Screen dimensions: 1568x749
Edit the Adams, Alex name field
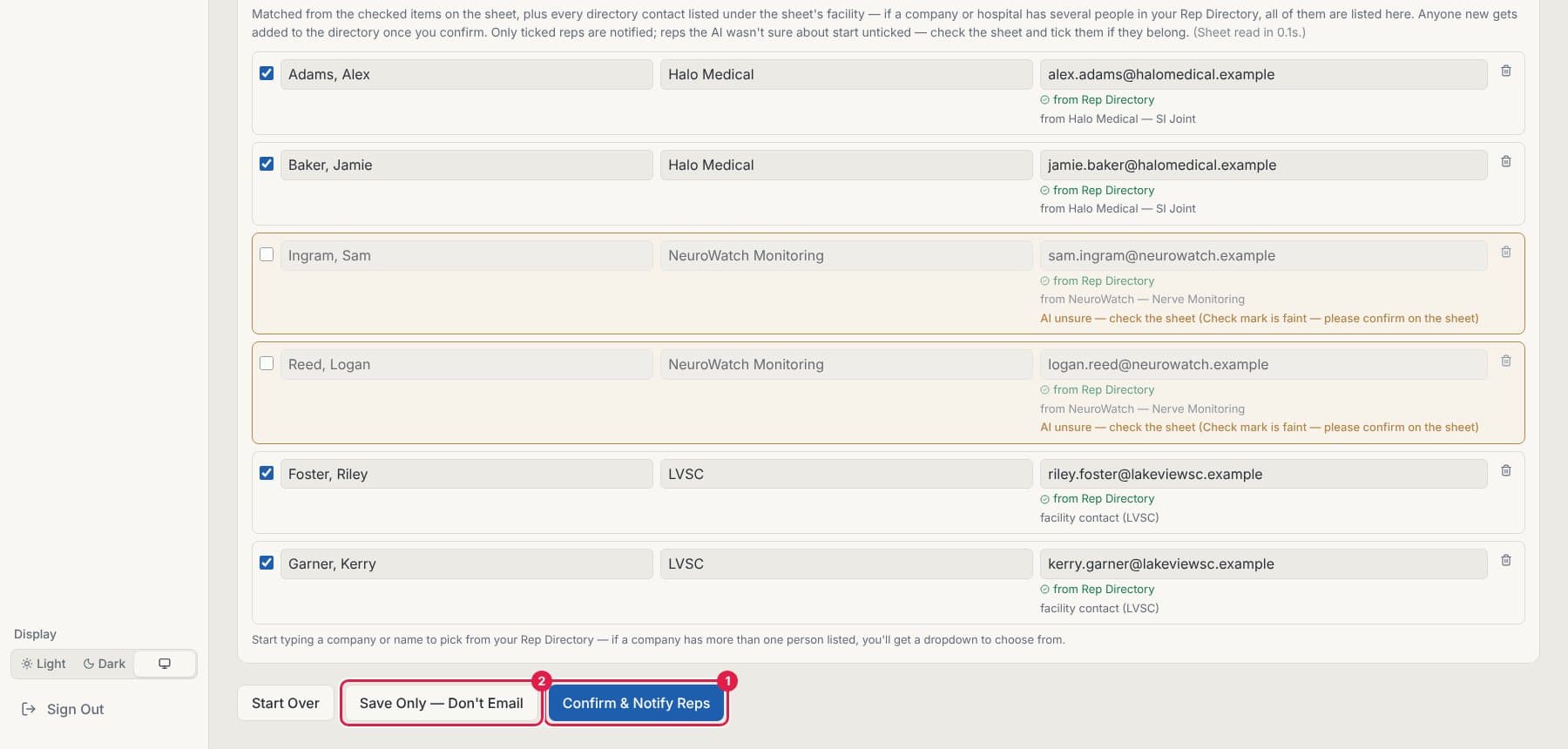466,74
